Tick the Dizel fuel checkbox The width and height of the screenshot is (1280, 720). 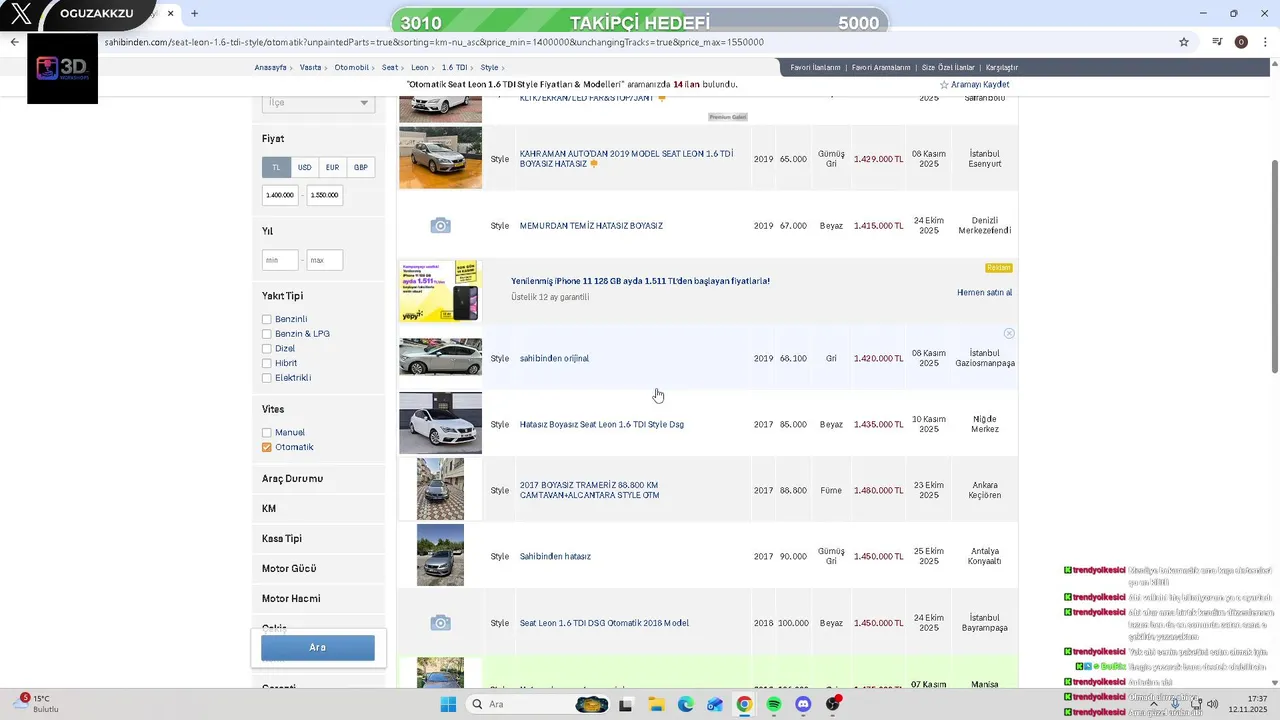coord(267,349)
